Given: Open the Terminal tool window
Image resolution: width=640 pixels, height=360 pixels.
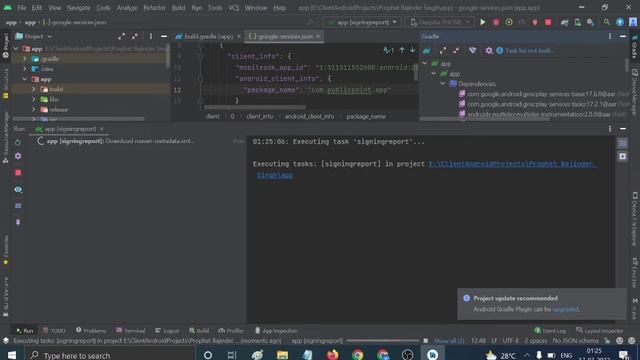Looking at the screenshot, I should 131,331.
